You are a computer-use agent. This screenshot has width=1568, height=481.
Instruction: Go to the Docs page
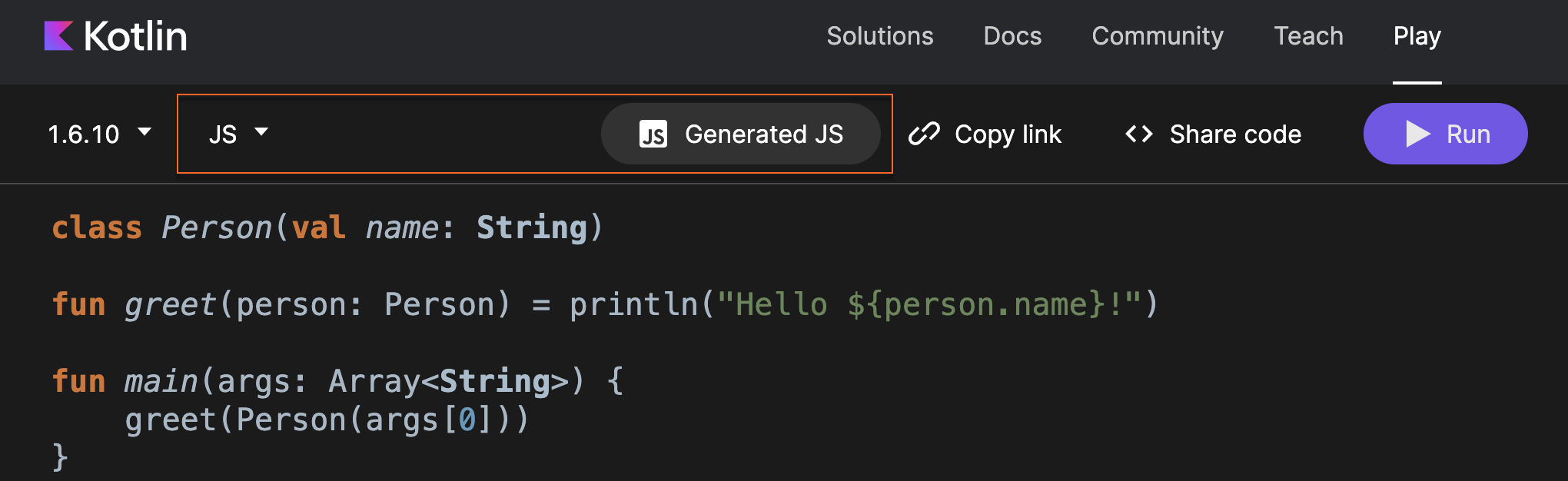pos(1012,36)
